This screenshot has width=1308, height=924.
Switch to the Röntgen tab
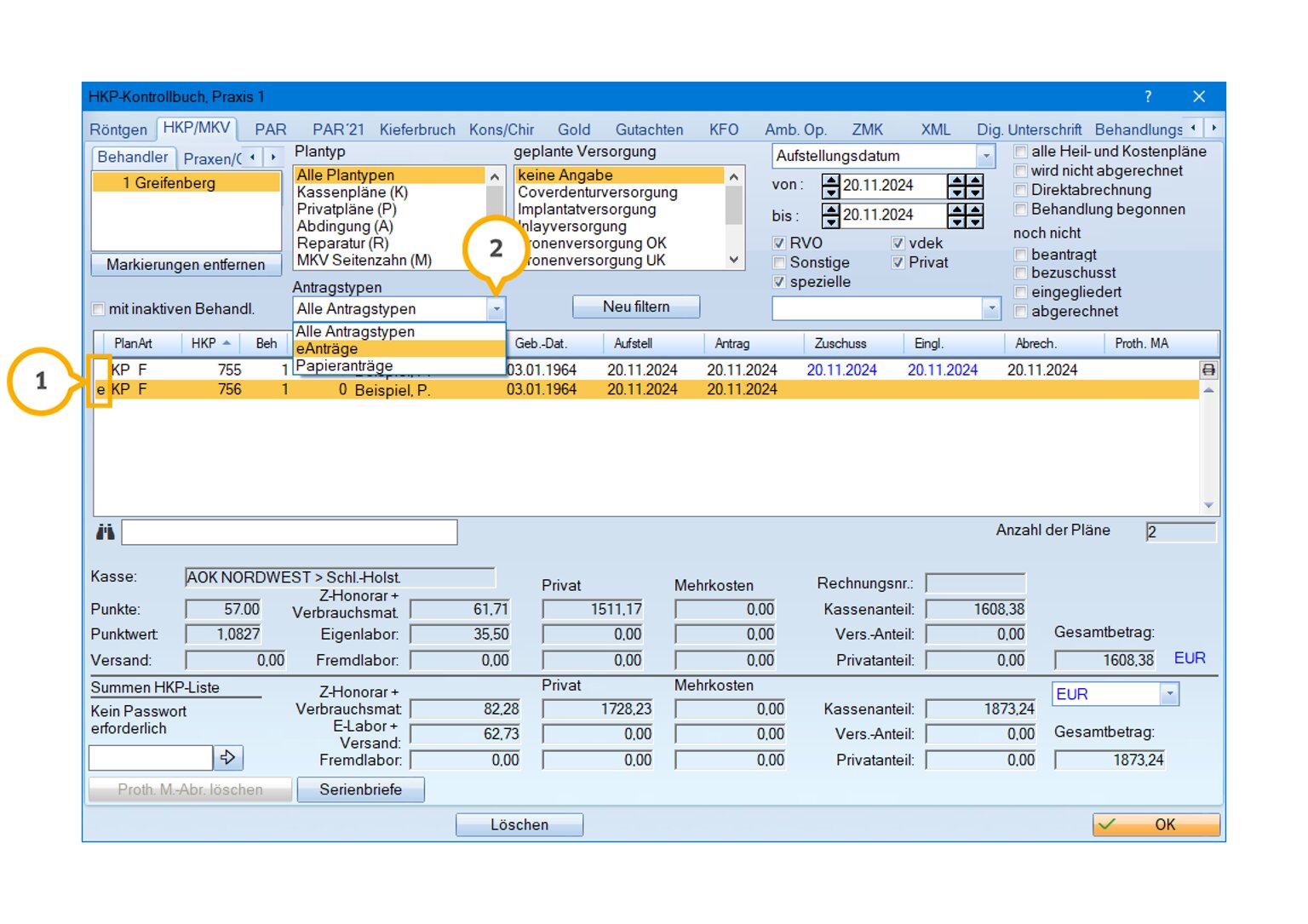pyautogui.click(x=118, y=129)
